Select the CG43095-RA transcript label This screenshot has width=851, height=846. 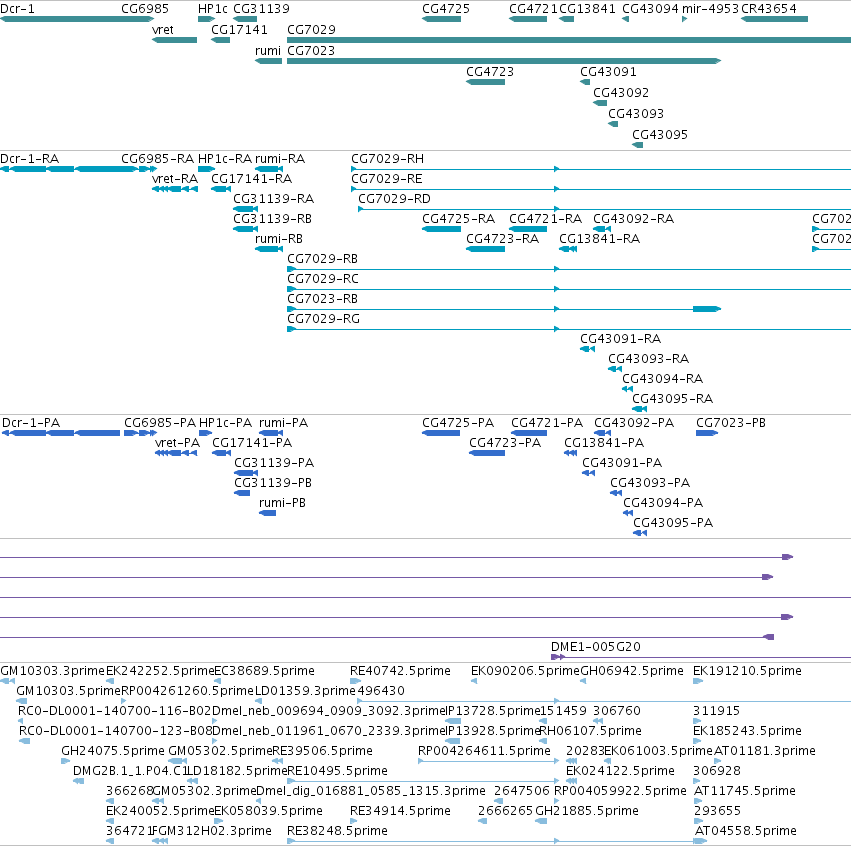point(673,399)
